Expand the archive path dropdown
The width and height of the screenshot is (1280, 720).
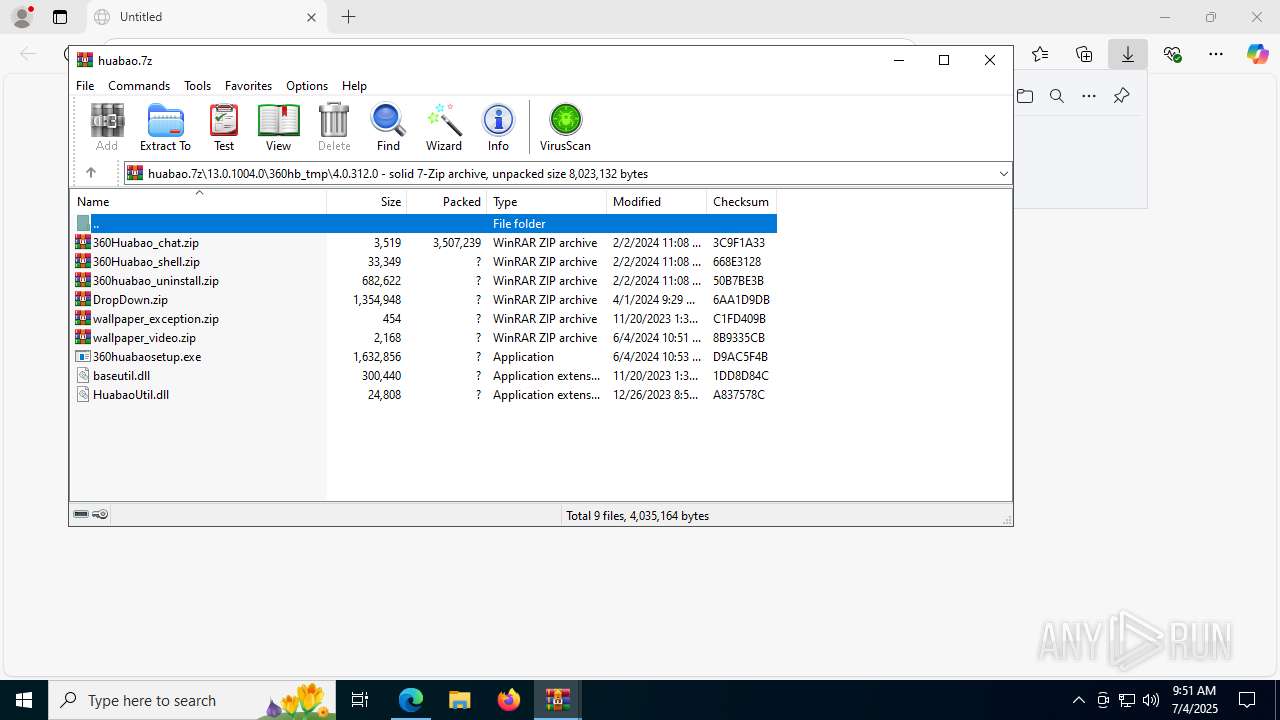pos(1003,174)
